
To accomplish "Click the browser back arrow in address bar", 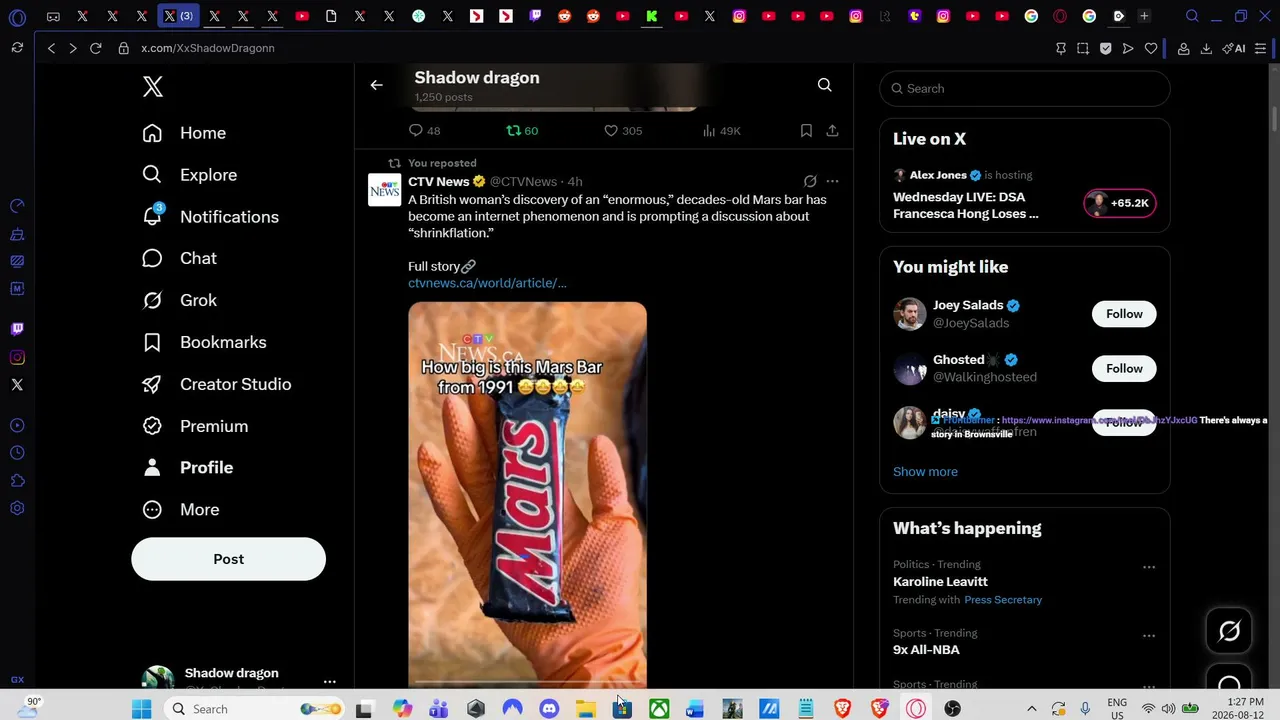I will pyautogui.click(x=51, y=48).
